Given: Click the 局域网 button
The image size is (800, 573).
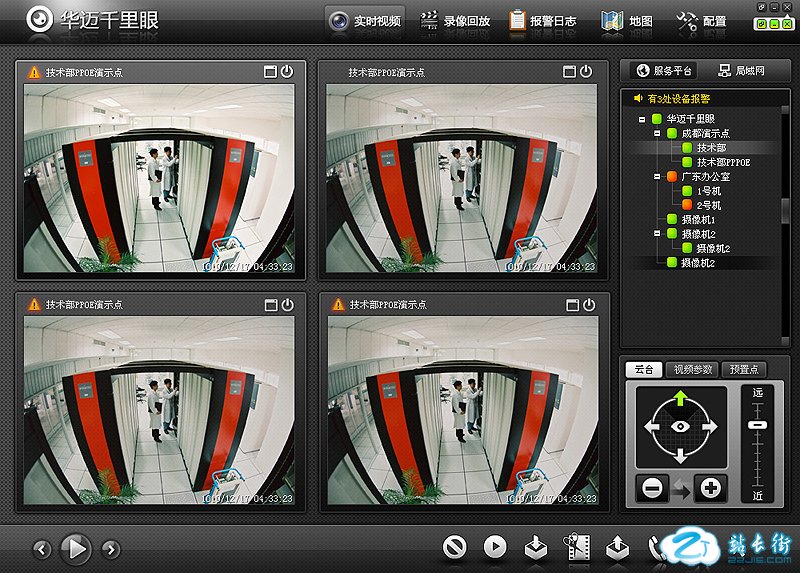Looking at the screenshot, I should 740,71.
